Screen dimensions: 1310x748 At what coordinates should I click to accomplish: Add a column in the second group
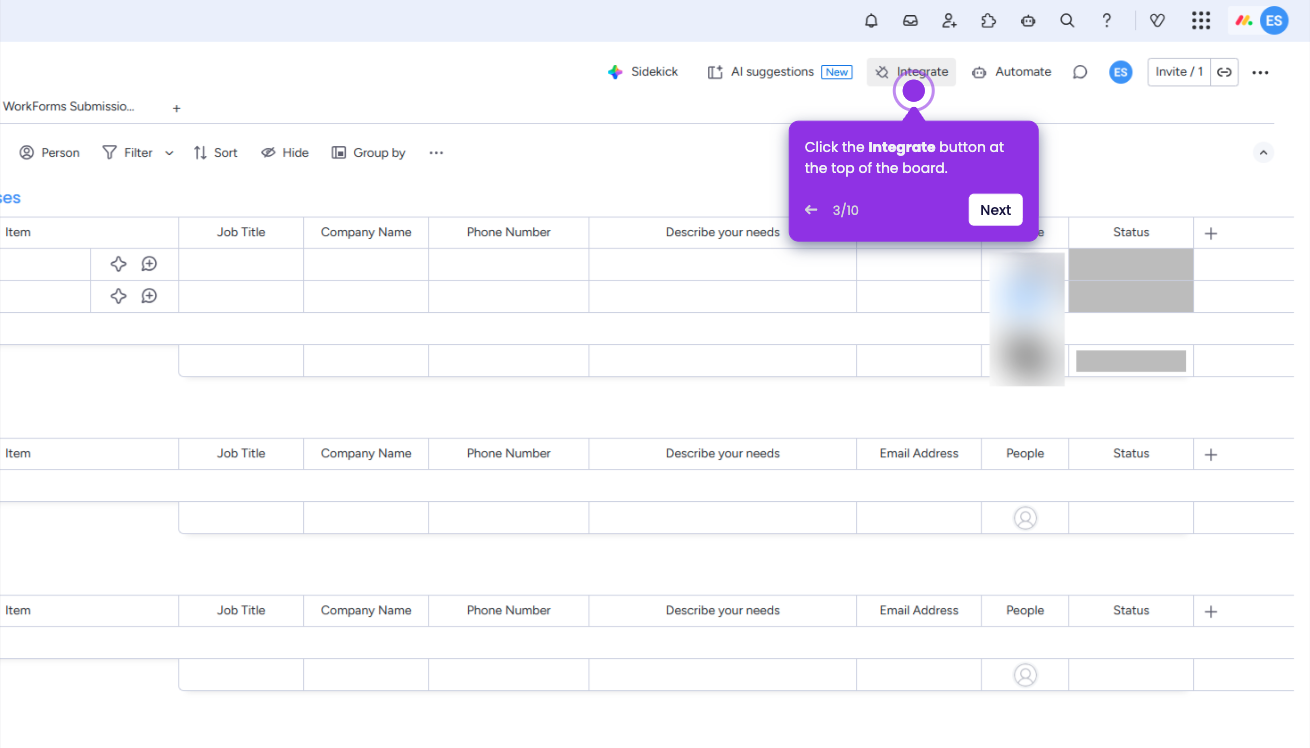coord(1211,454)
